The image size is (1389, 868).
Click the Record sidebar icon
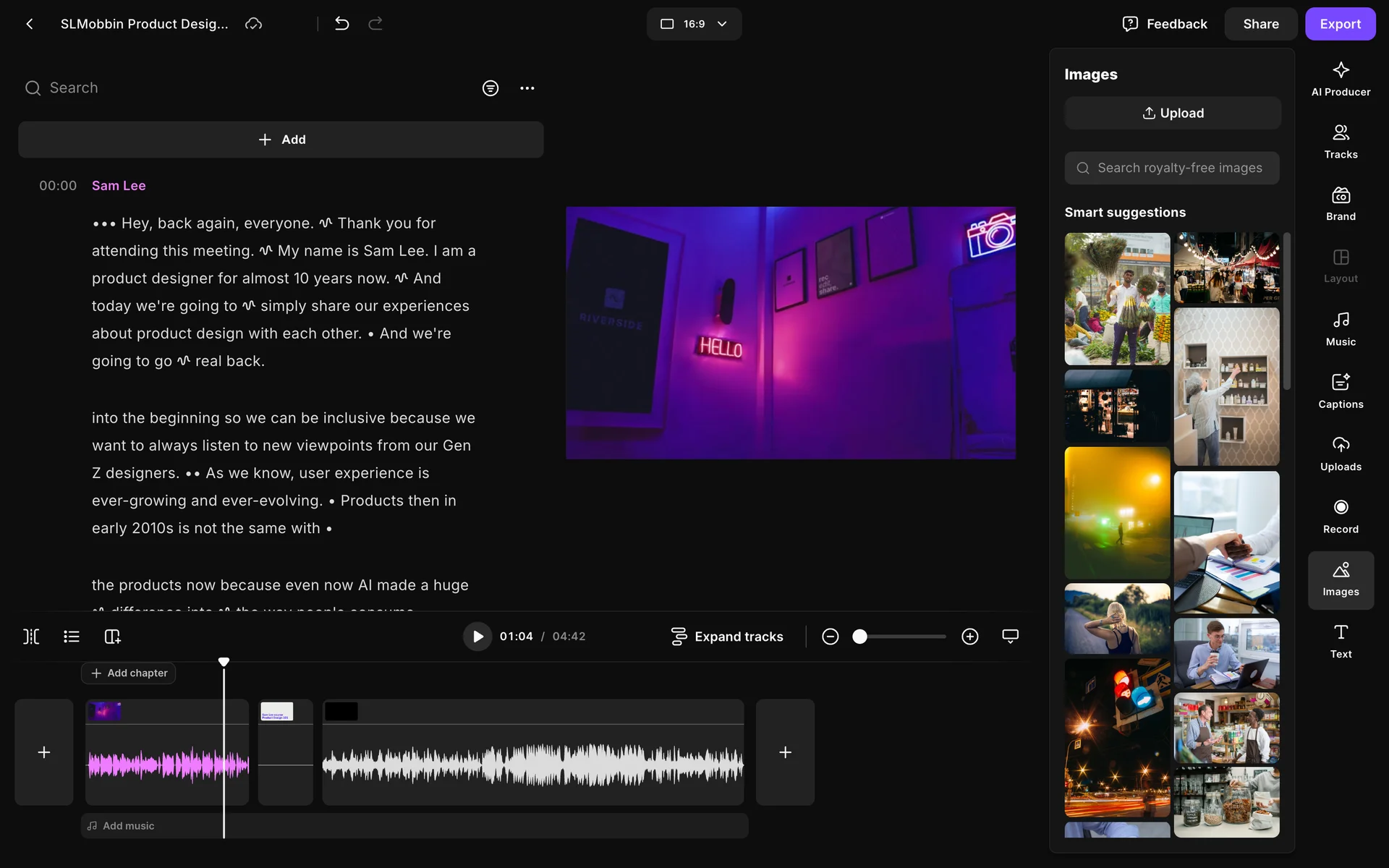1341,516
